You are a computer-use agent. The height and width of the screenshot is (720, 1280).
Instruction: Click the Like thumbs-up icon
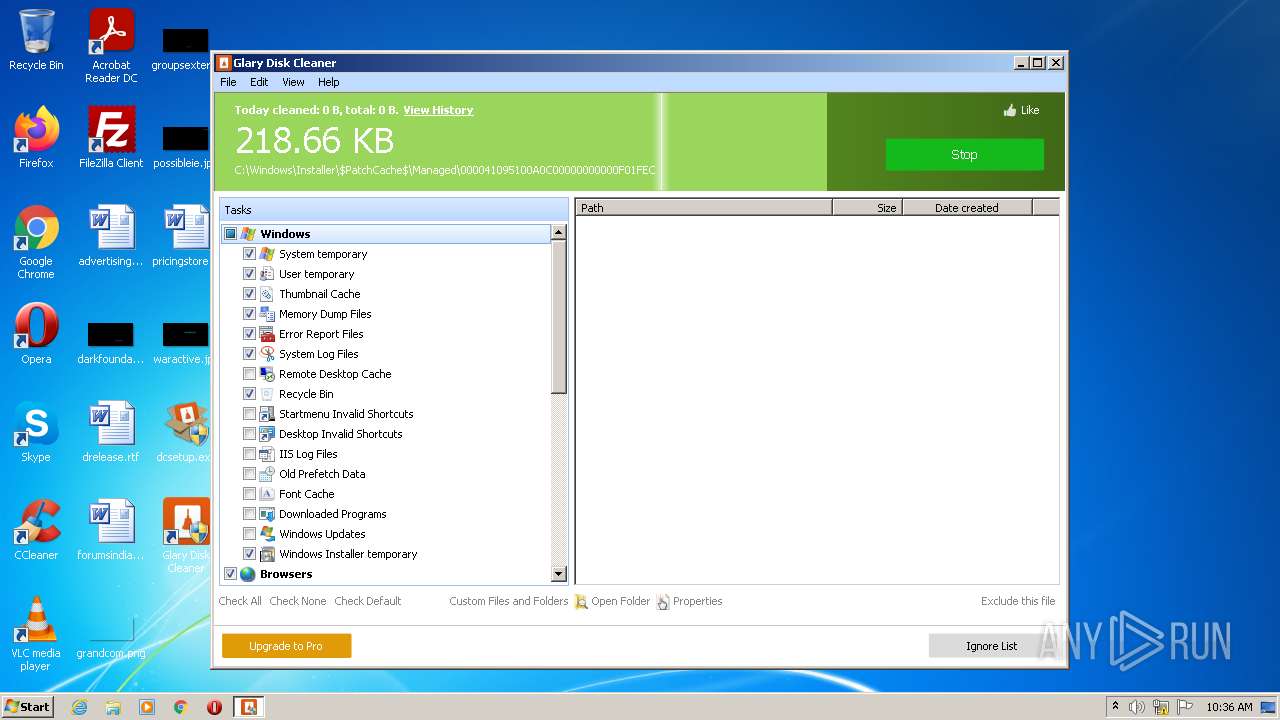point(1010,110)
